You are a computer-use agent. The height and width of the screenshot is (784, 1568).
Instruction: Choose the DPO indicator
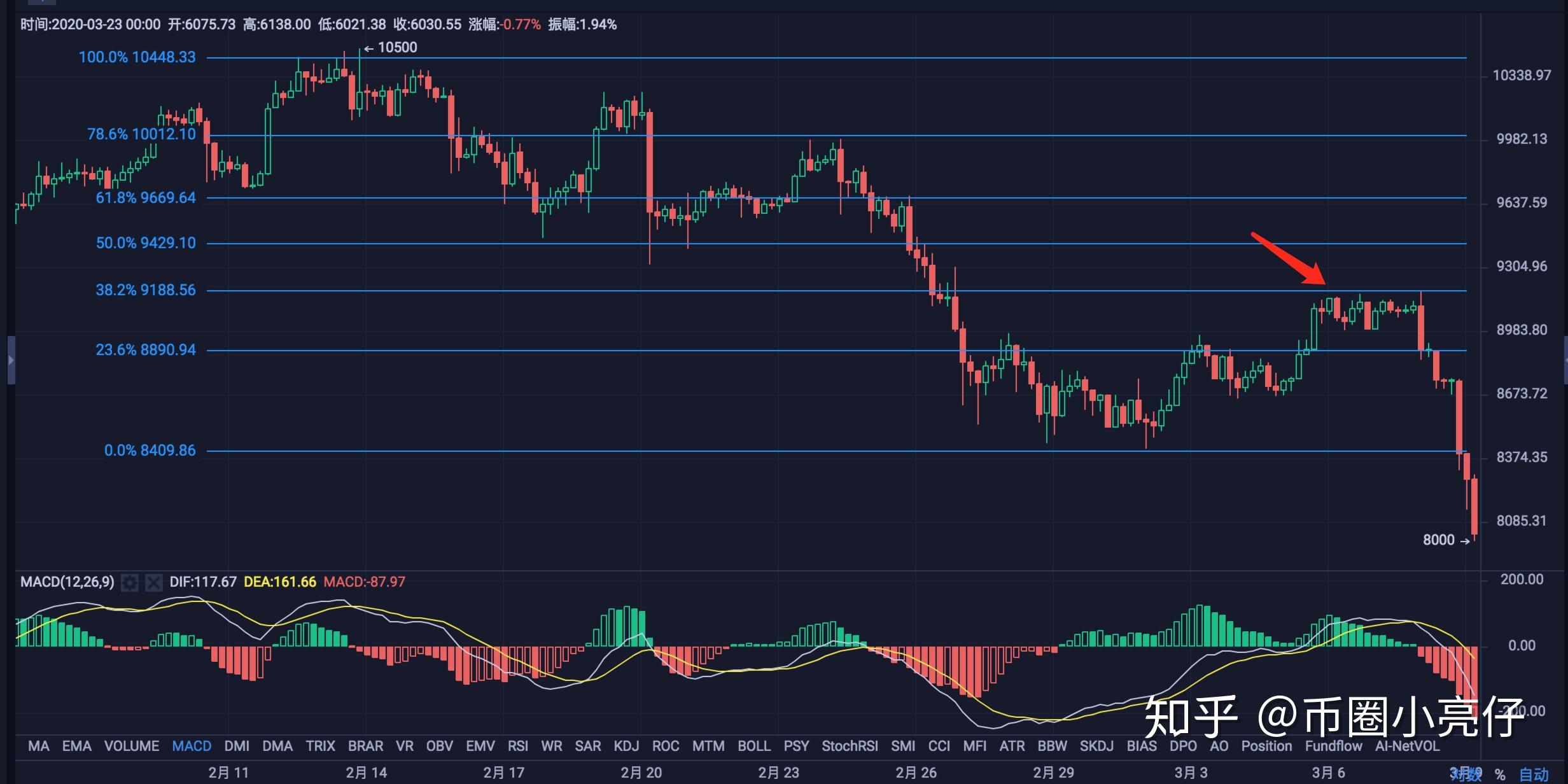[1183, 746]
